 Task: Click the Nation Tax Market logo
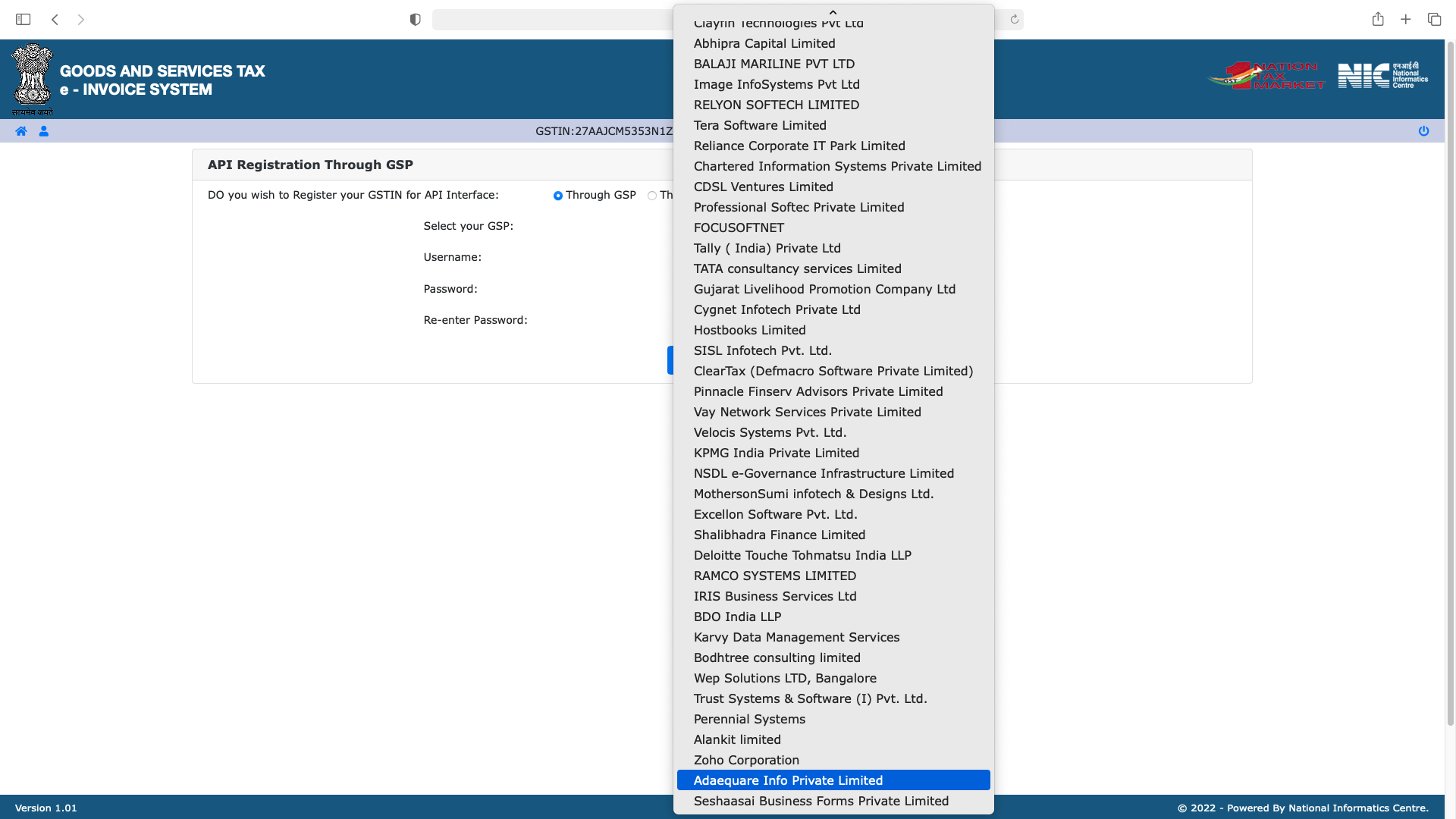1266,76
